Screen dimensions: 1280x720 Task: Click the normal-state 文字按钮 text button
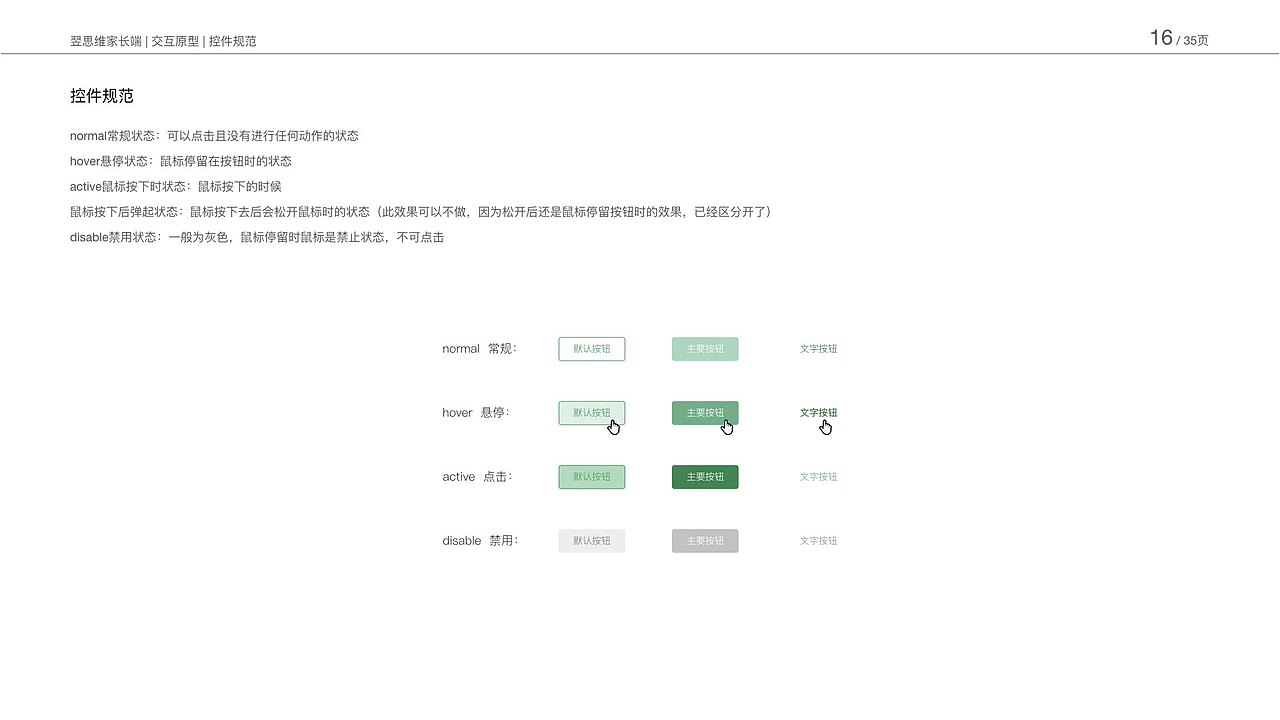pyautogui.click(x=819, y=349)
